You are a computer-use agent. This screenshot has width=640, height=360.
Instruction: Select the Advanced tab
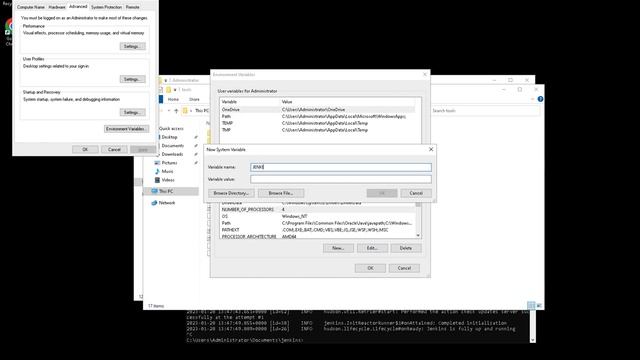(x=78, y=7)
